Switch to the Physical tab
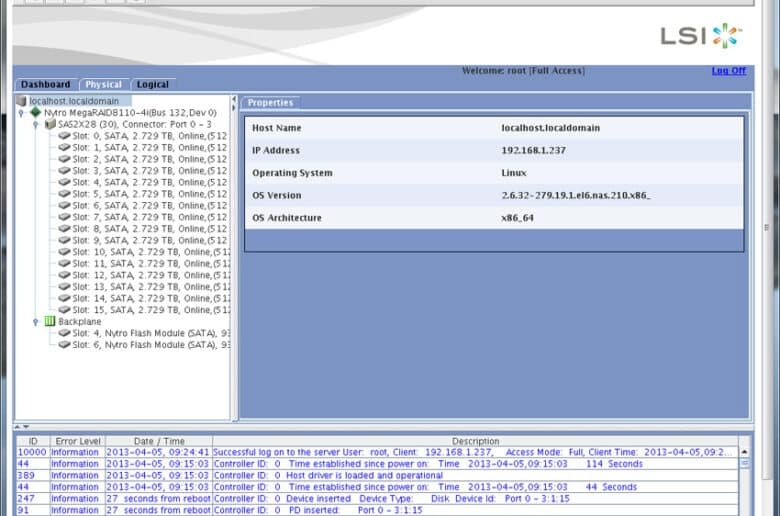The height and width of the screenshot is (516, 780). 103,85
